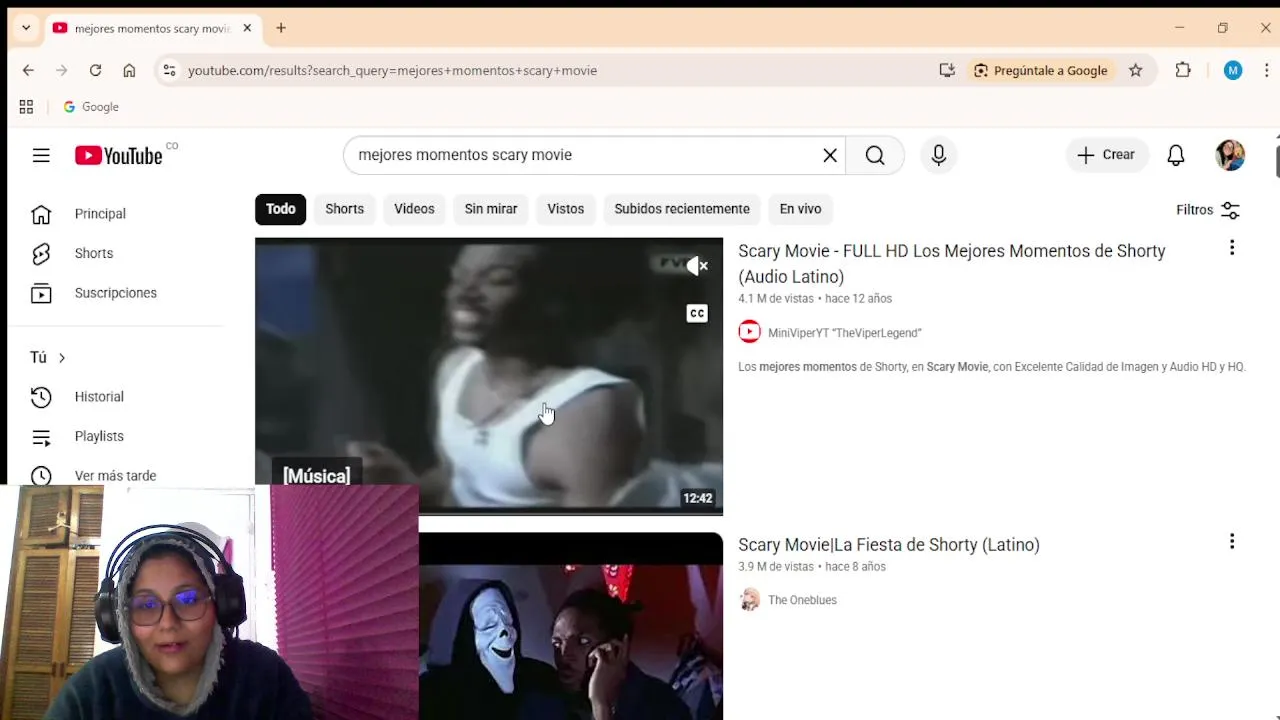Open the tab search dropdown arrow
This screenshot has height=720, width=1280.
point(26,28)
